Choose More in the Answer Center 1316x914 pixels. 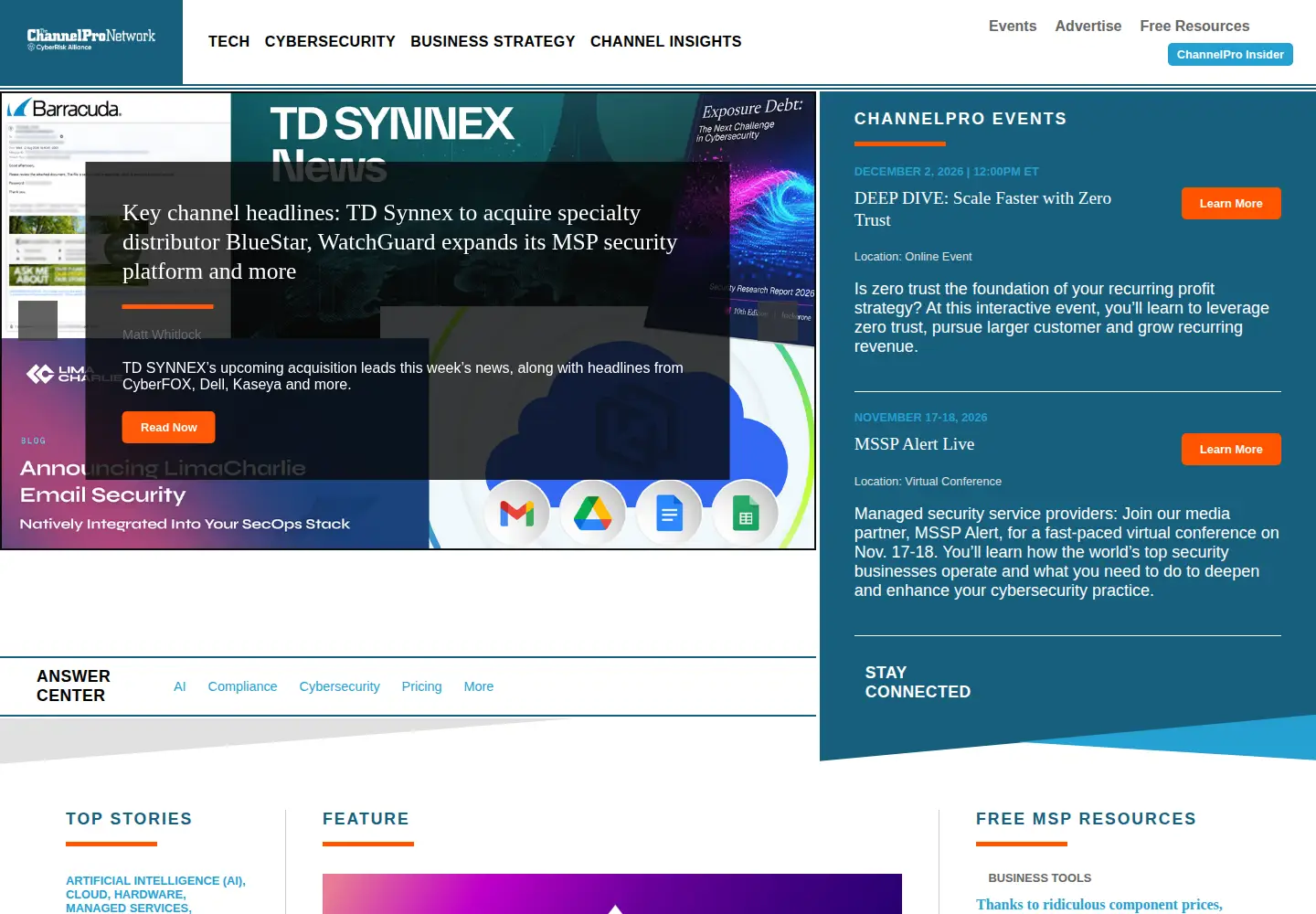[x=479, y=686]
